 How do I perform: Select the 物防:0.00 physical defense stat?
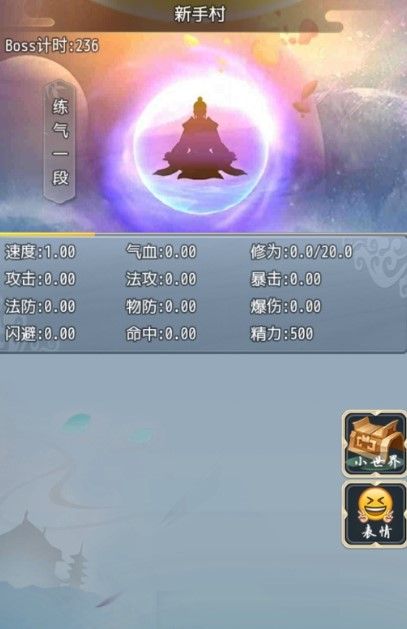pos(161,306)
